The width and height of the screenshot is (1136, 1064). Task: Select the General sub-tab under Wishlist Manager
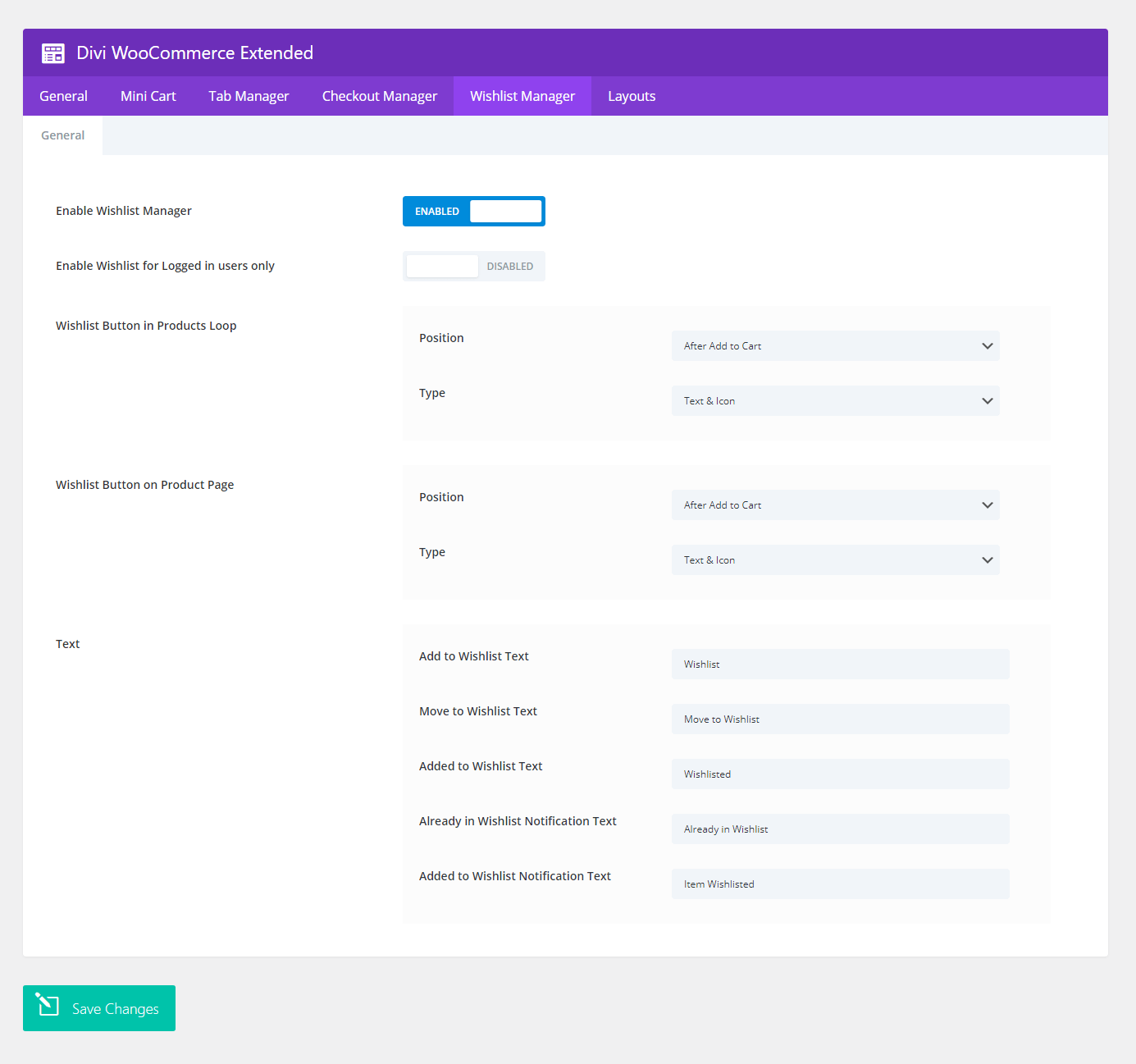click(62, 135)
